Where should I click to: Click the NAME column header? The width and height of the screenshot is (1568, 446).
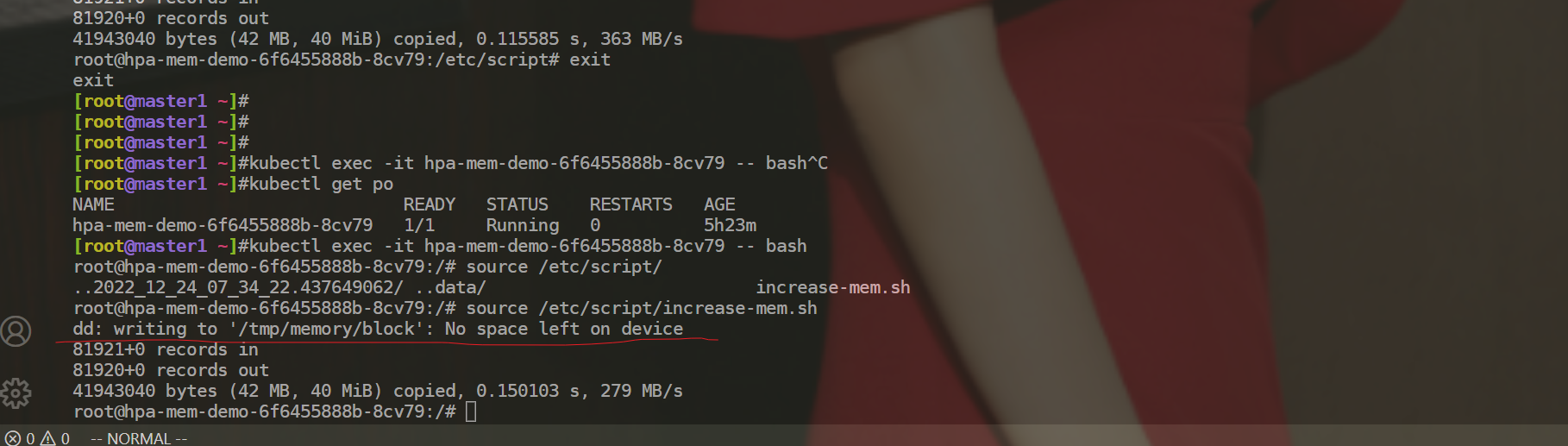[93, 204]
